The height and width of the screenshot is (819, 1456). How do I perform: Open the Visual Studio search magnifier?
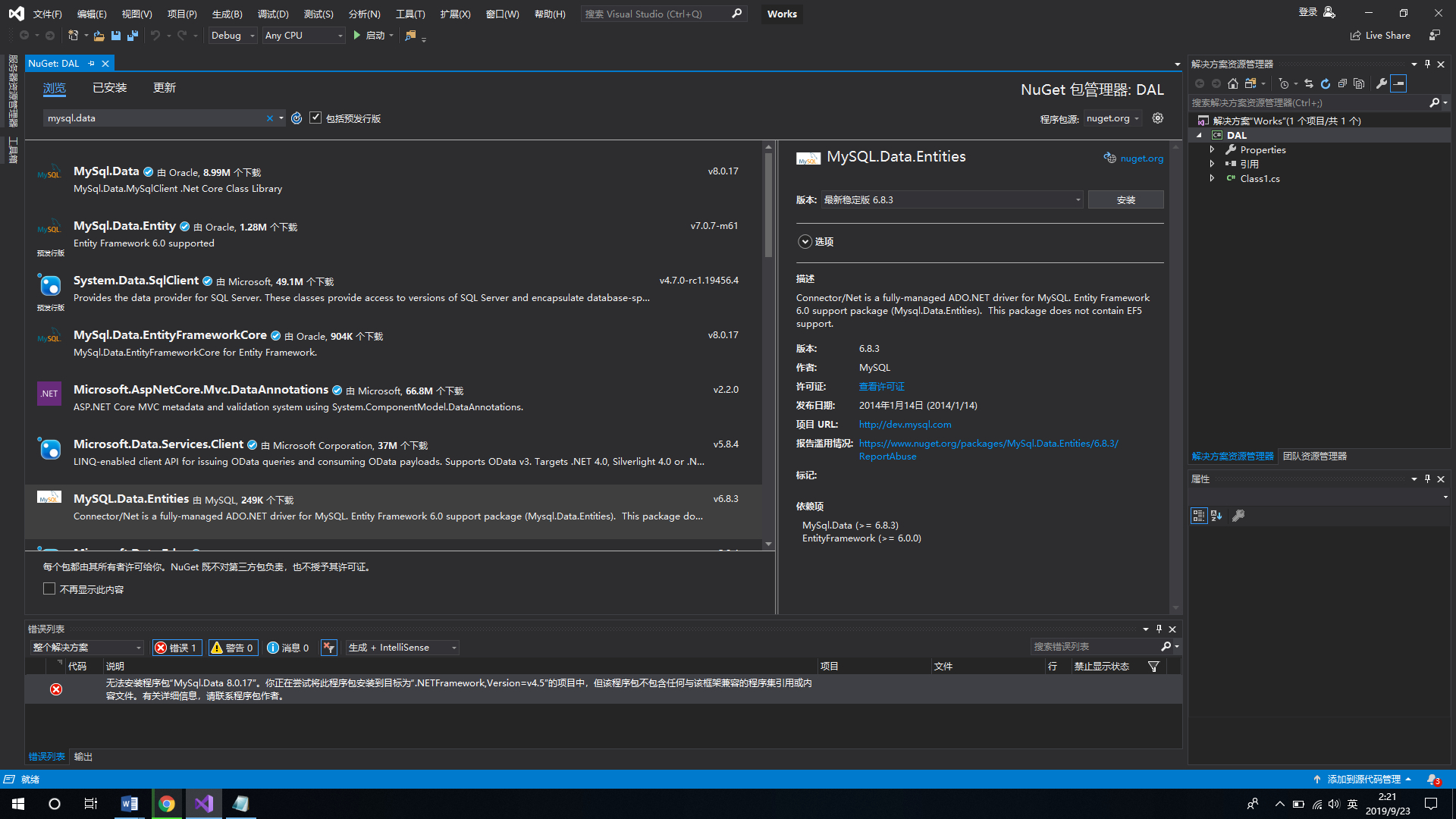click(737, 14)
